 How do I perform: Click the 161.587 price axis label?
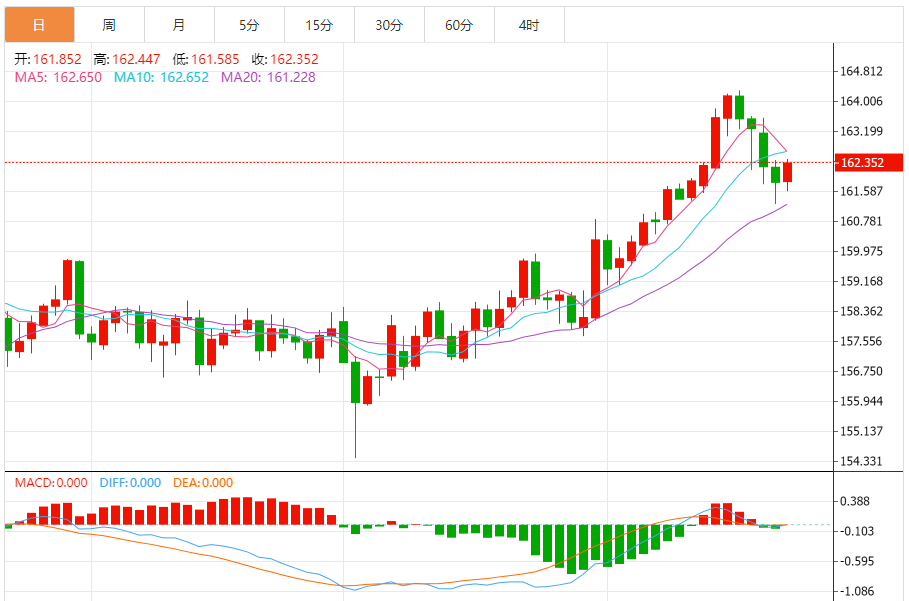(x=861, y=191)
